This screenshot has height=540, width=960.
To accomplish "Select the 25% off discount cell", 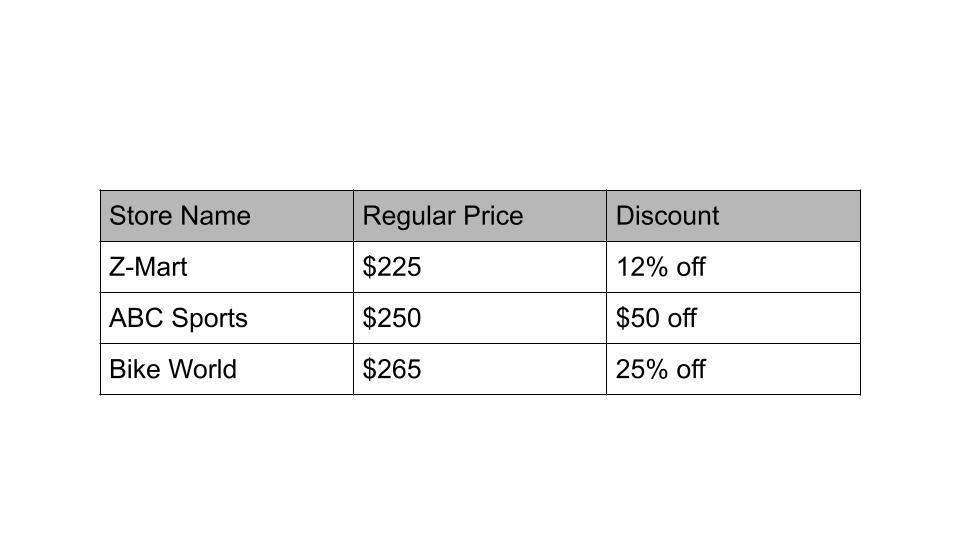I will click(x=733, y=369).
